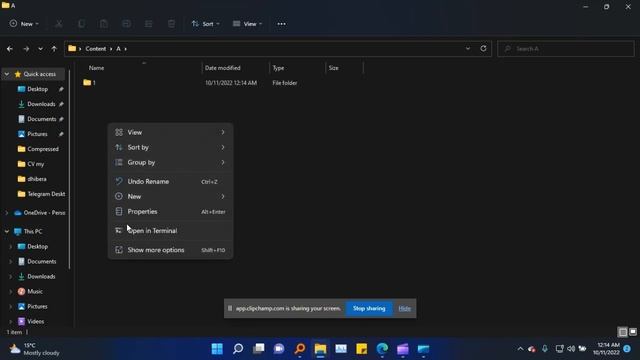Open the Windows Start menu
This screenshot has width=640, height=360.
[217, 349]
